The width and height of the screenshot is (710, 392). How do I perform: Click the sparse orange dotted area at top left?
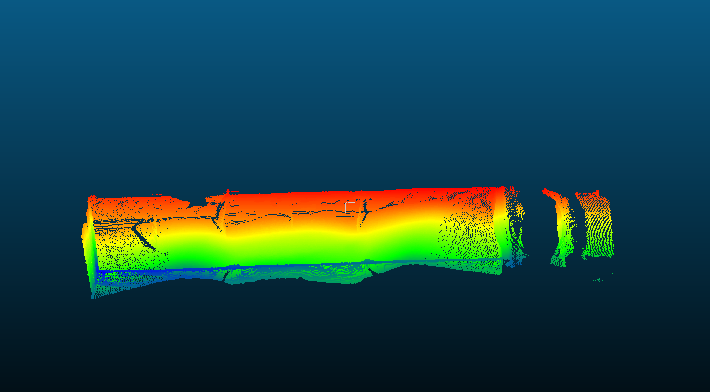click(x=131, y=208)
